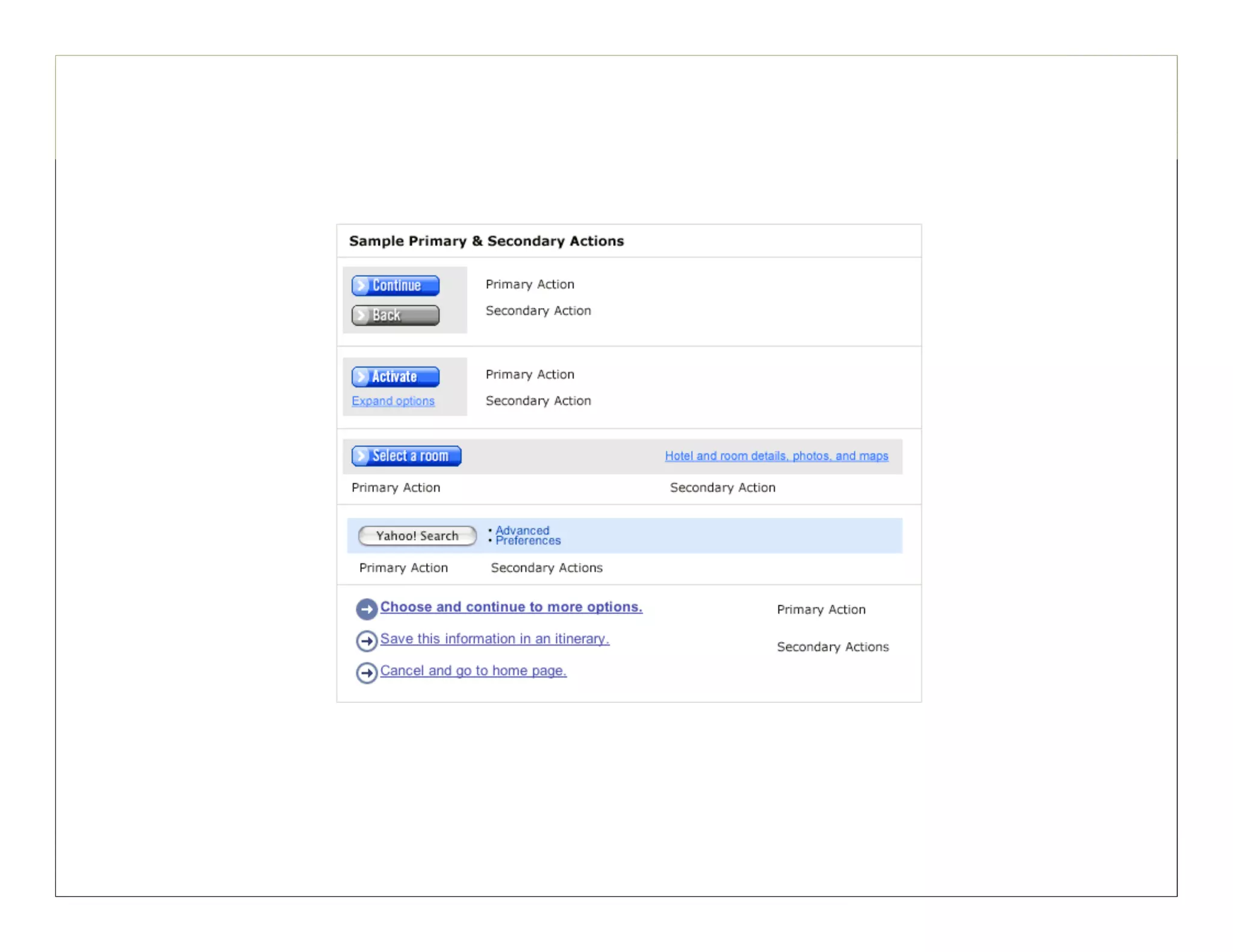Open the Preferences link
This screenshot has width=1233, height=952.
point(528,541)
